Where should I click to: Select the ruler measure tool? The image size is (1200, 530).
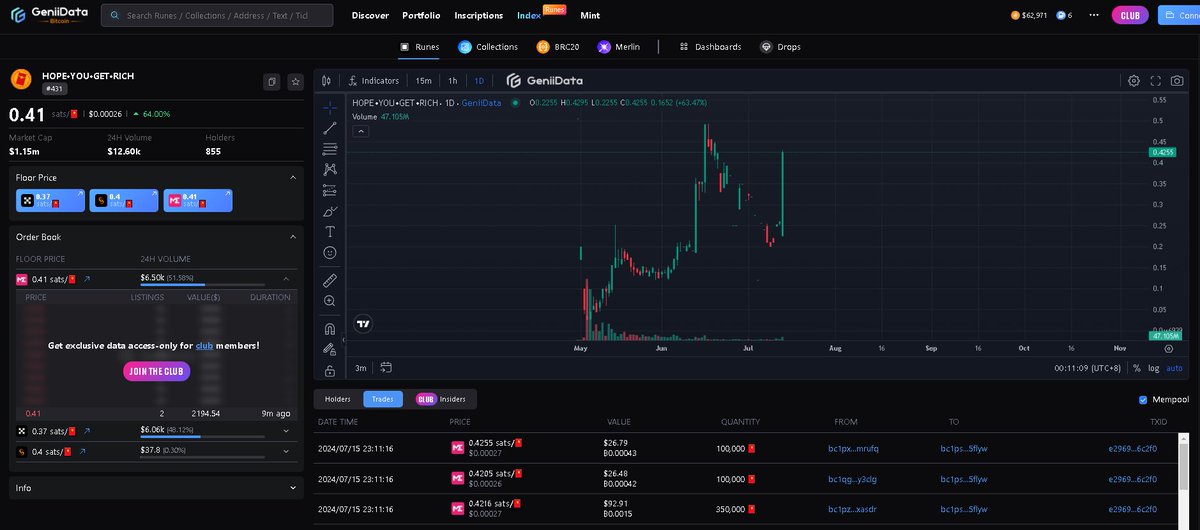click(330, 280)
